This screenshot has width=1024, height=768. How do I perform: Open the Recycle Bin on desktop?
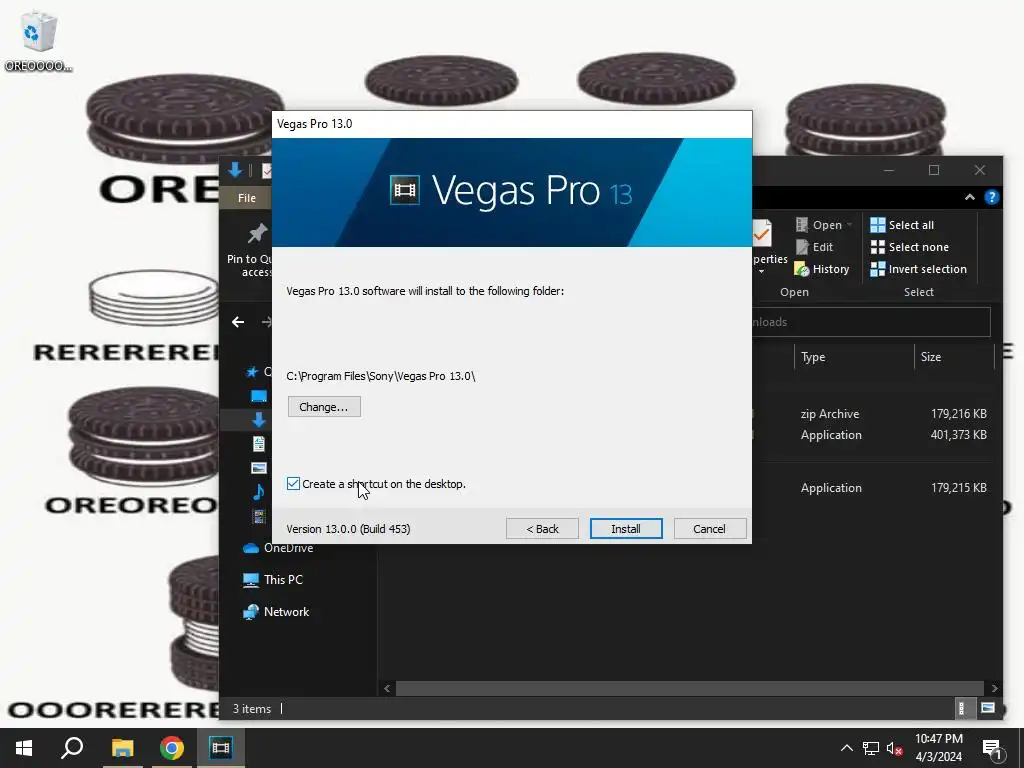[39, 42]
